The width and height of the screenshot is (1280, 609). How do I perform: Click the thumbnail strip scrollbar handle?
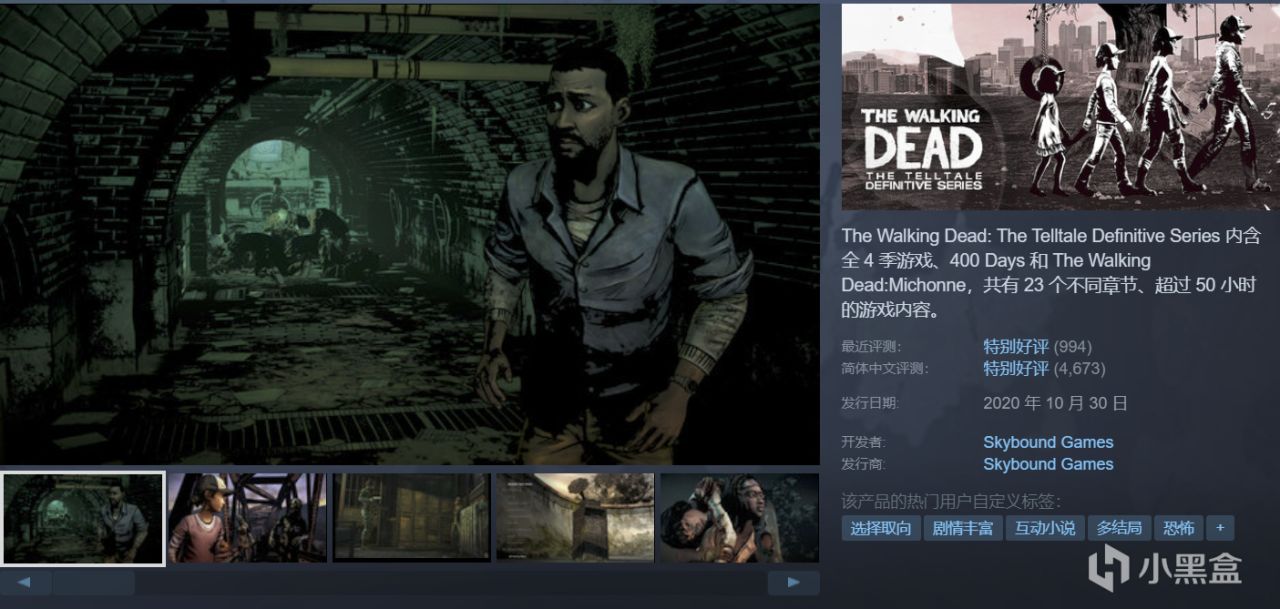94,582
